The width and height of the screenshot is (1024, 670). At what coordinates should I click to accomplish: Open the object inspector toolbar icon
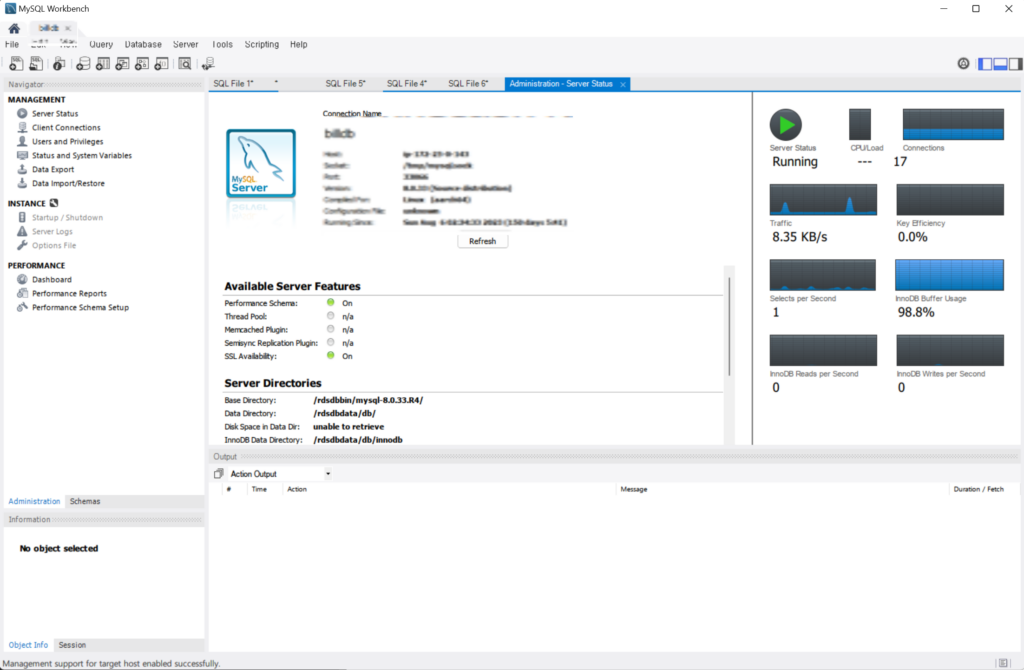click(59, 63)
